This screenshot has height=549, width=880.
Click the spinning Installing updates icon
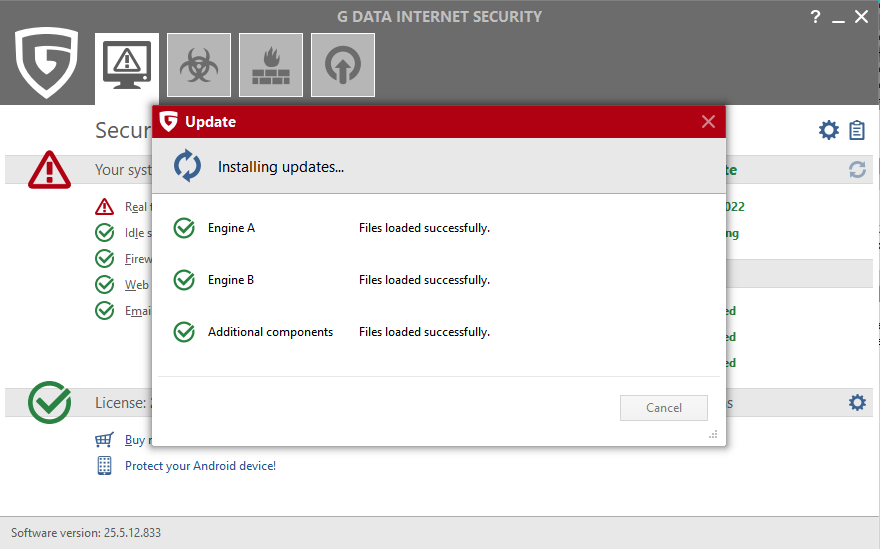(188, 166)
